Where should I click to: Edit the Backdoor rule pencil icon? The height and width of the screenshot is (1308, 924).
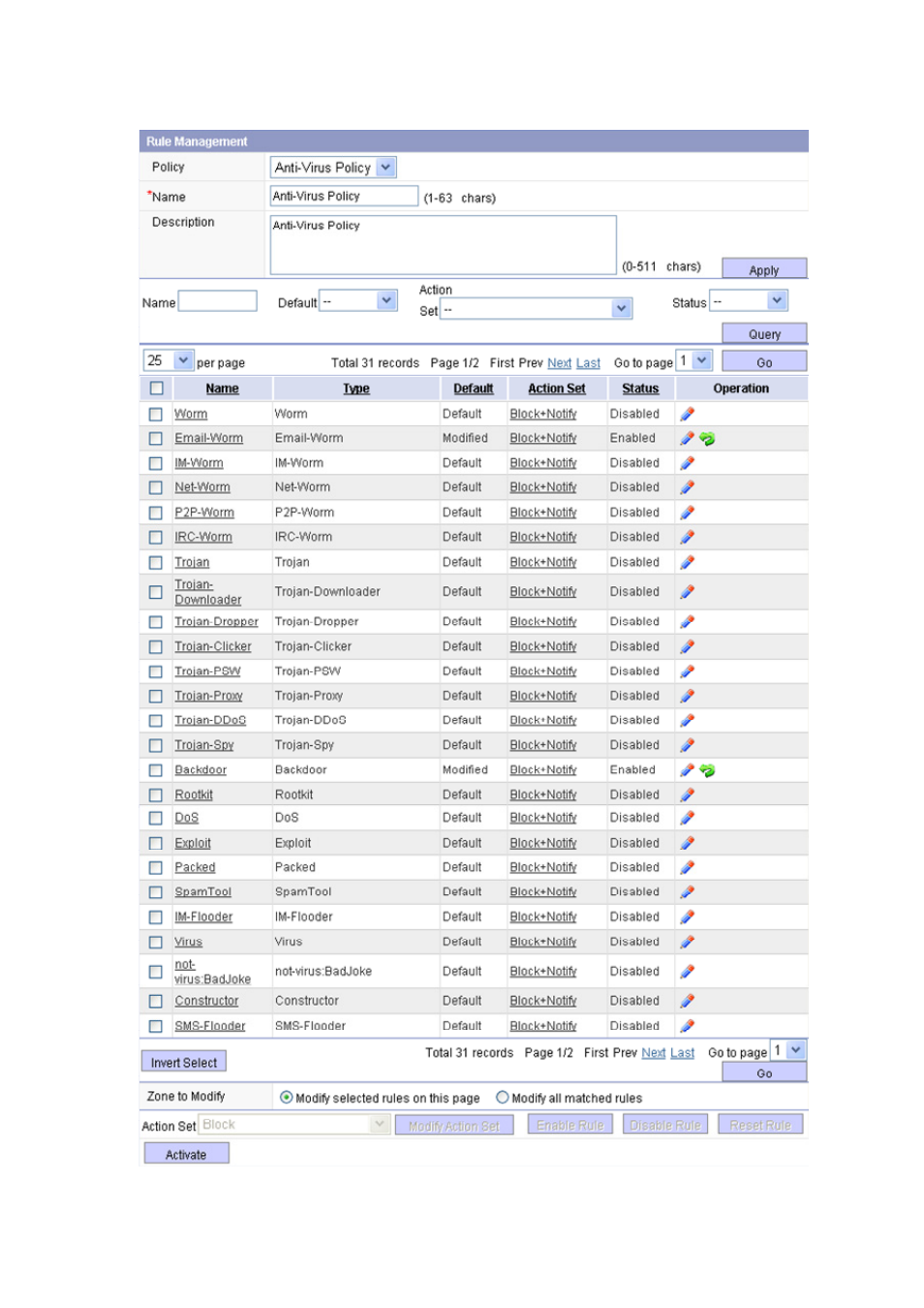click(x=688, y=770)
